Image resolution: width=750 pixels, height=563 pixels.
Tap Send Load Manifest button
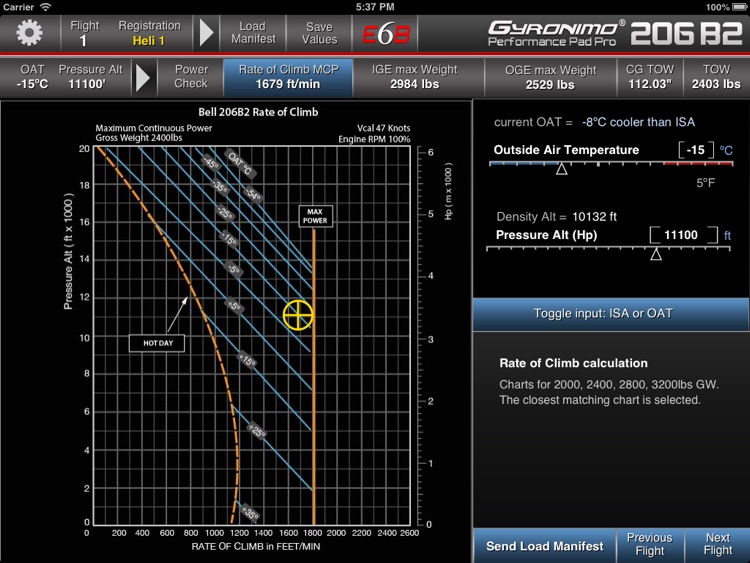[544, 546]
